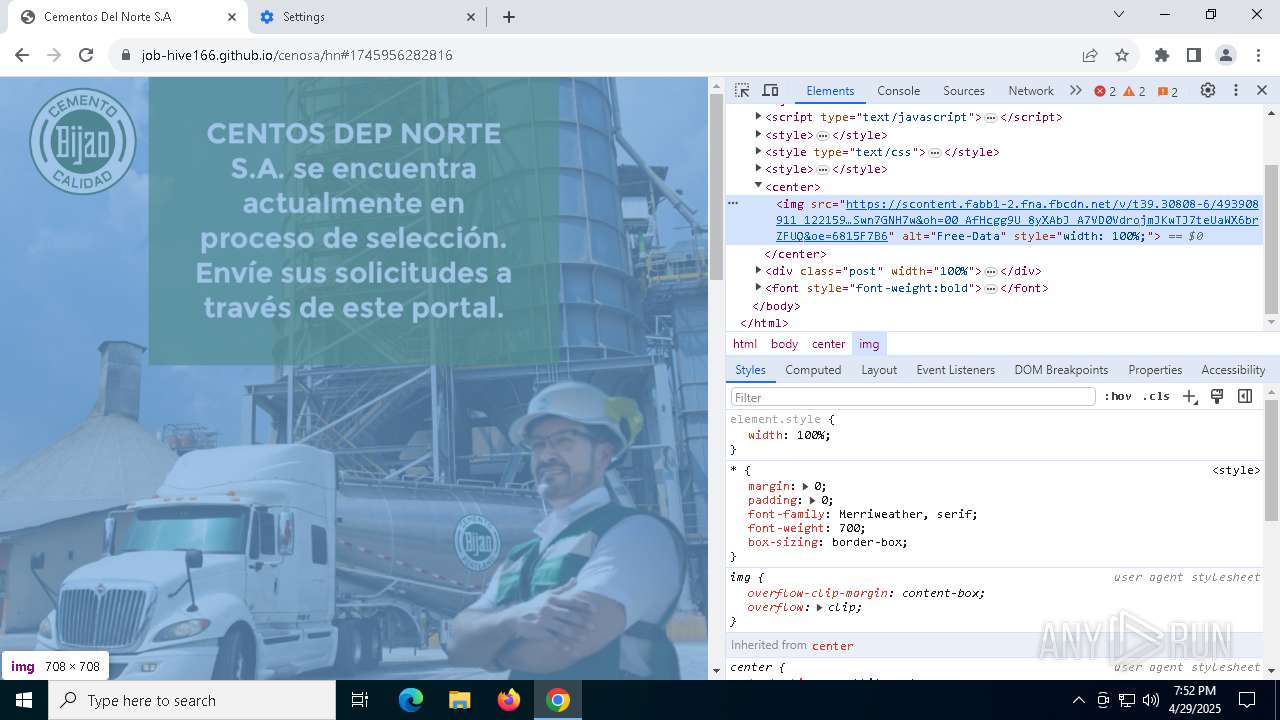Click the address bar URL
This screenshot has width=1280, height=720.
pos(297,55)
